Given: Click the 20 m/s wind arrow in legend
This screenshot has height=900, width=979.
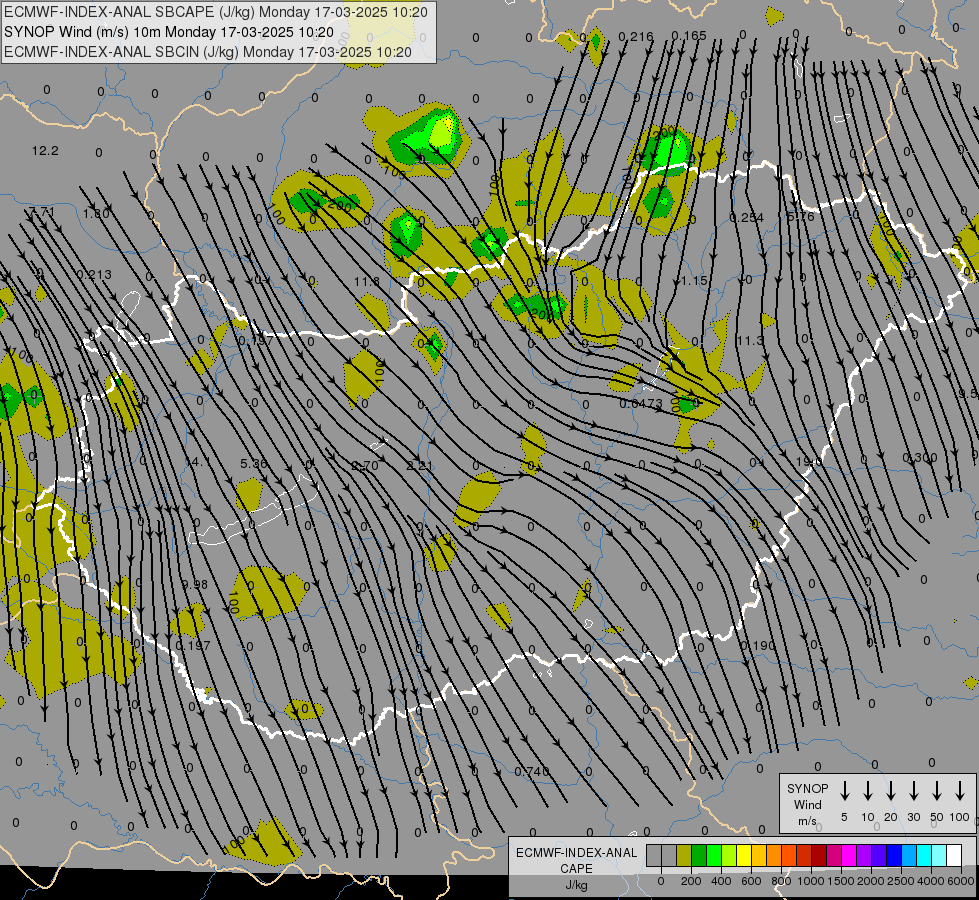Looking at the screenshot, I should tap(891, 791).
